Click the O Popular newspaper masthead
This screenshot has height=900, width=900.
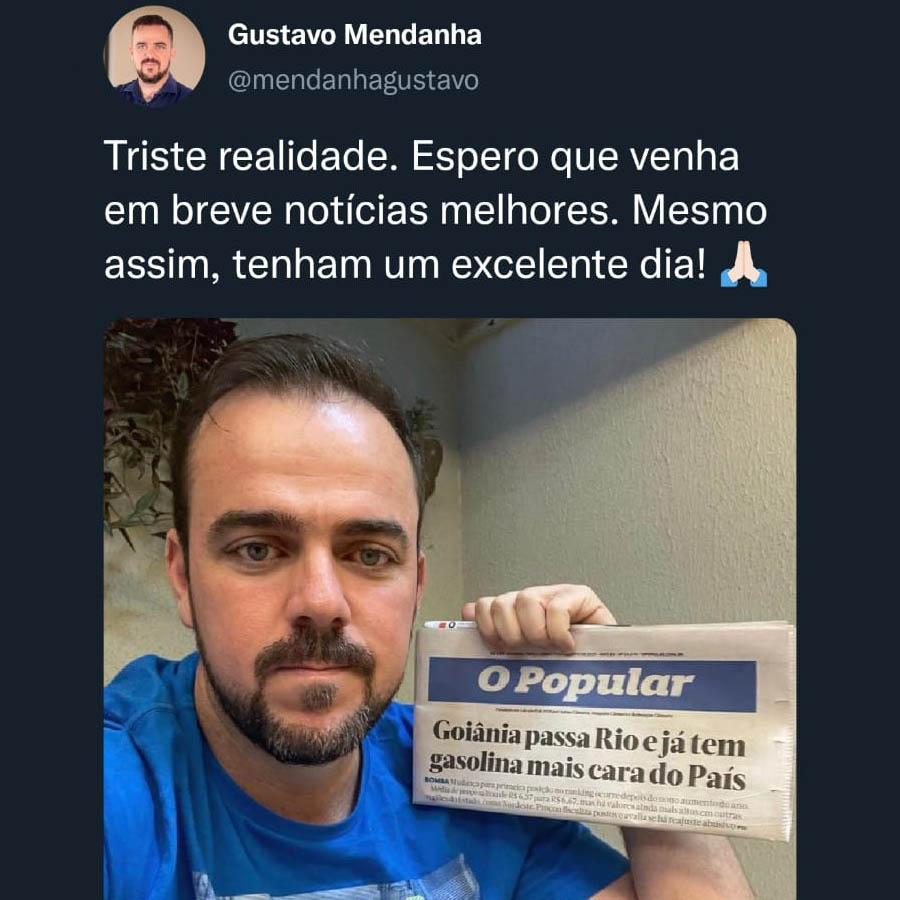pyautogui.click(x=592, y=684)
